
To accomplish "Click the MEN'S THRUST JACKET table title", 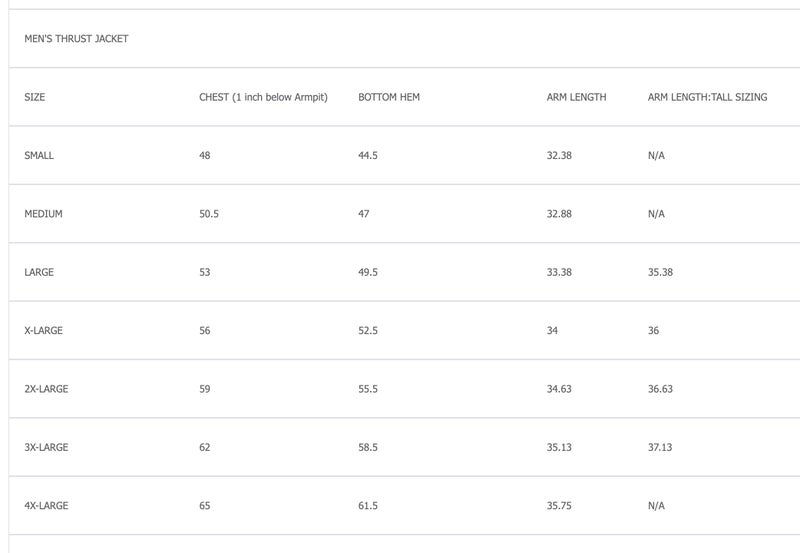I will pyautogui.click(x=76, y=39).
